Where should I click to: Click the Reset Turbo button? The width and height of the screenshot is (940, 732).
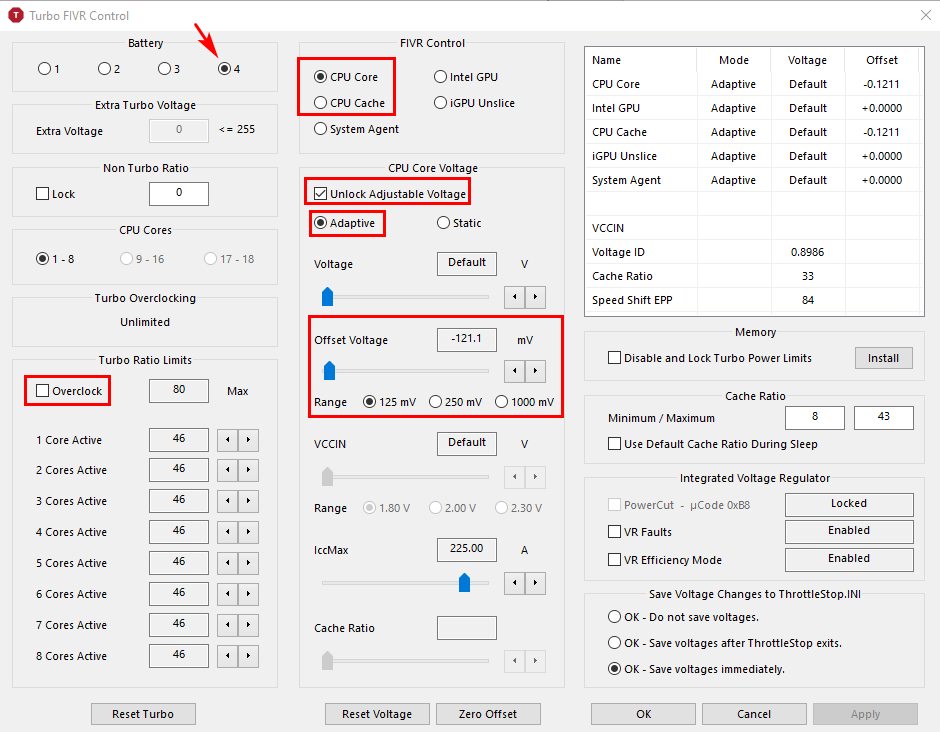click(143, 714)
